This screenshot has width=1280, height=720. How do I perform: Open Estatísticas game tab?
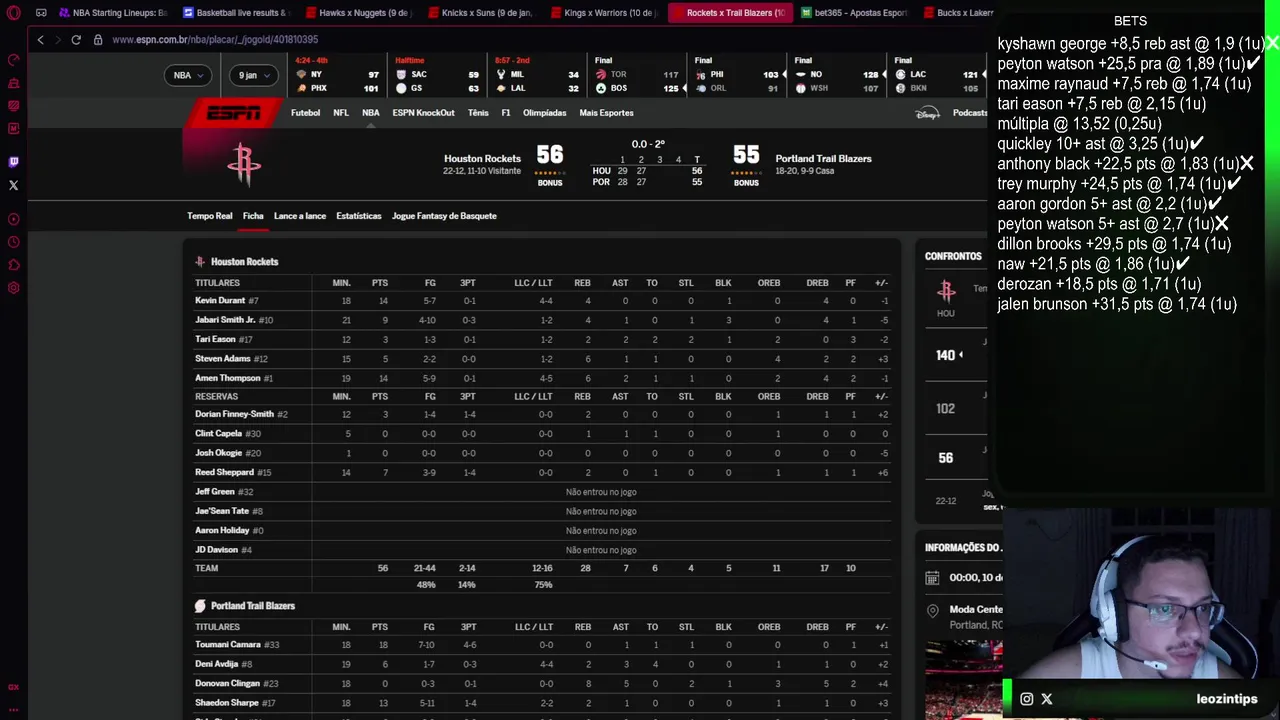[x=359, y=216]
